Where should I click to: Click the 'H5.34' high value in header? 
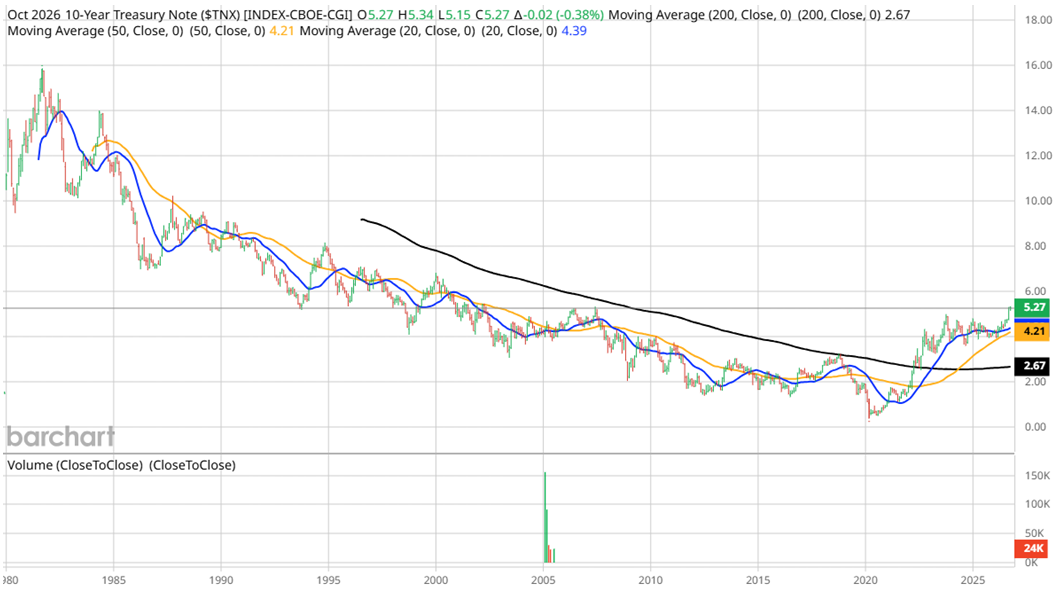click(415, 14)
